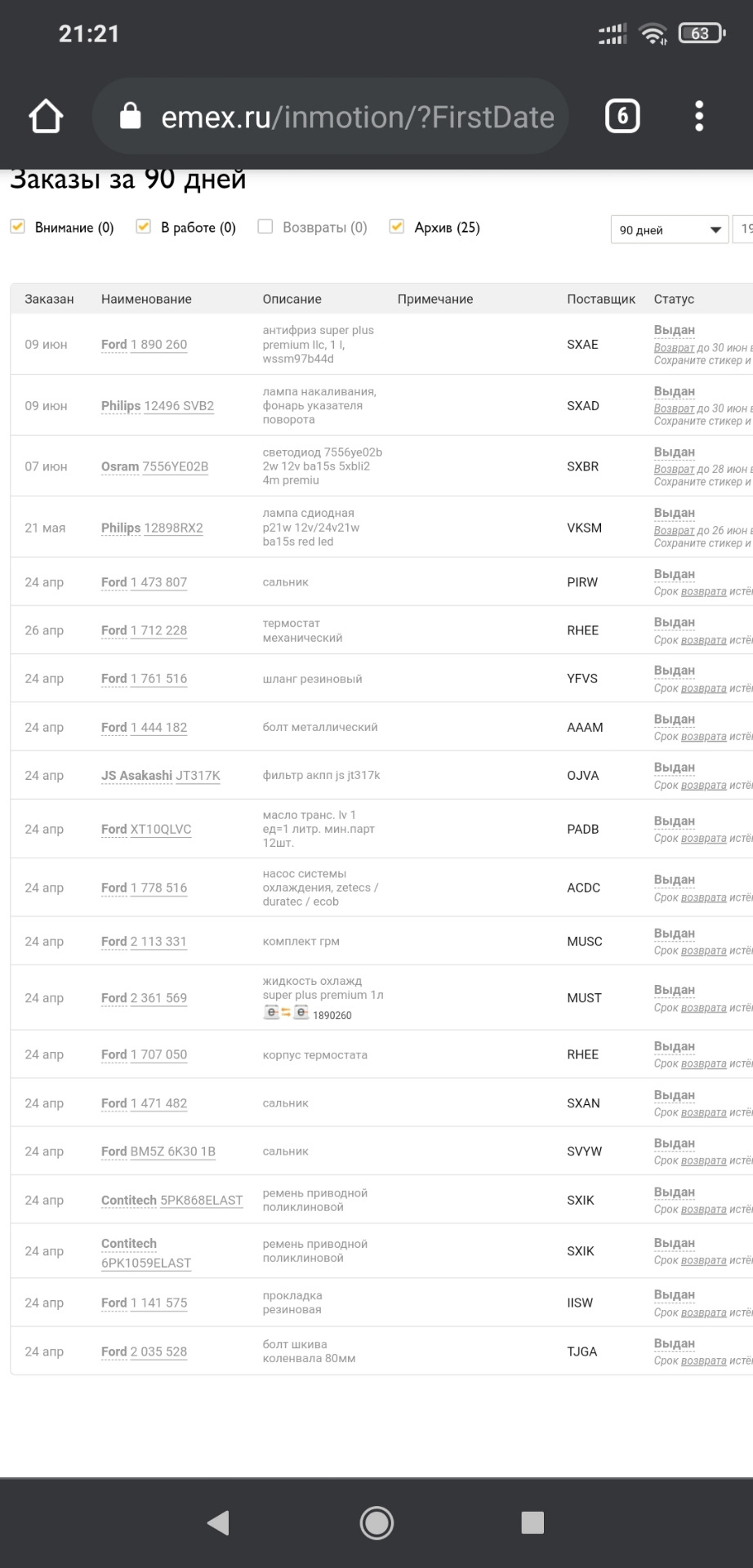Tap the browser home icon
This screenshot has width=753, height=1568.
click(46, 117)
